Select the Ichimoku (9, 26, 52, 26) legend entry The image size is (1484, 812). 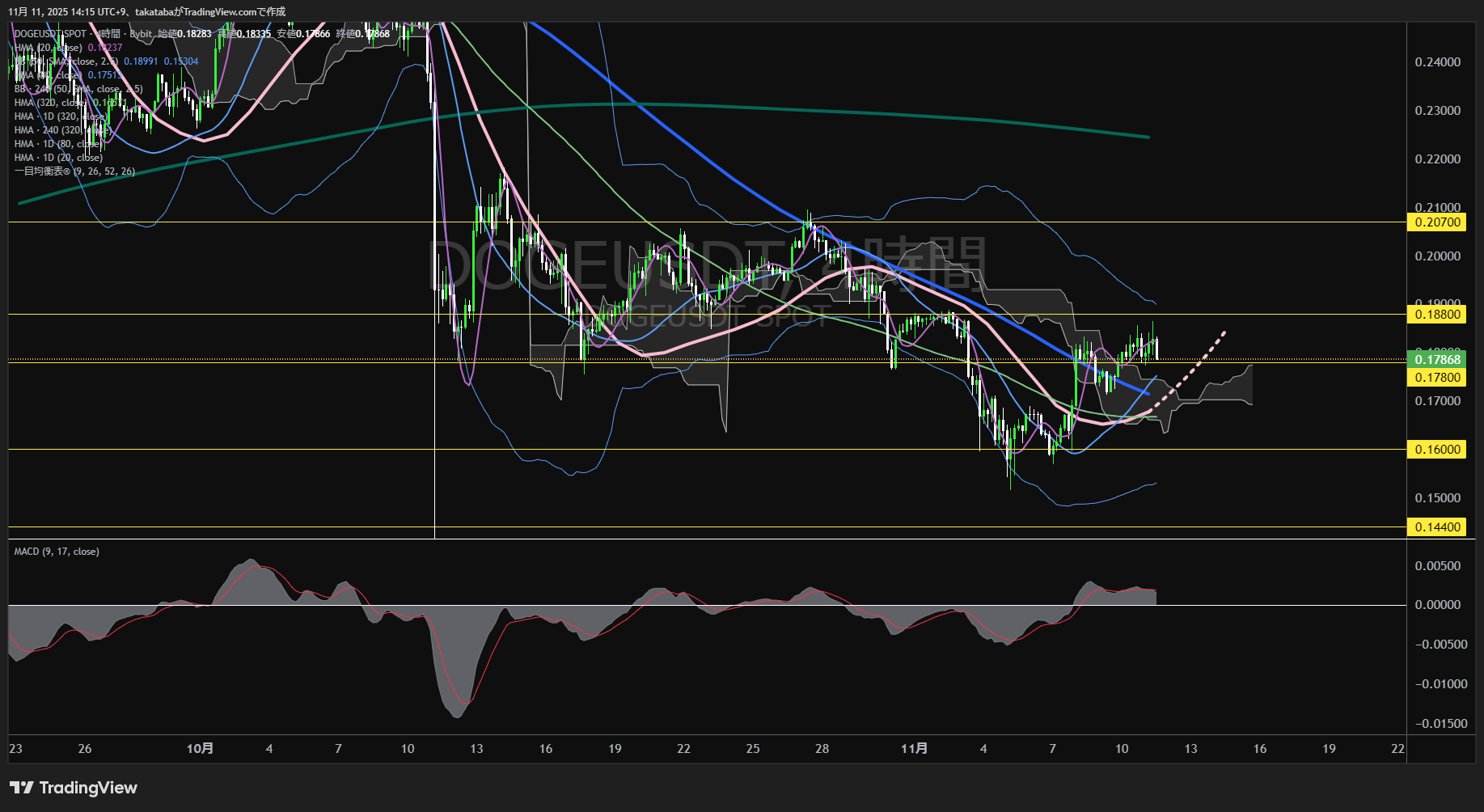[x=74, y=171]
